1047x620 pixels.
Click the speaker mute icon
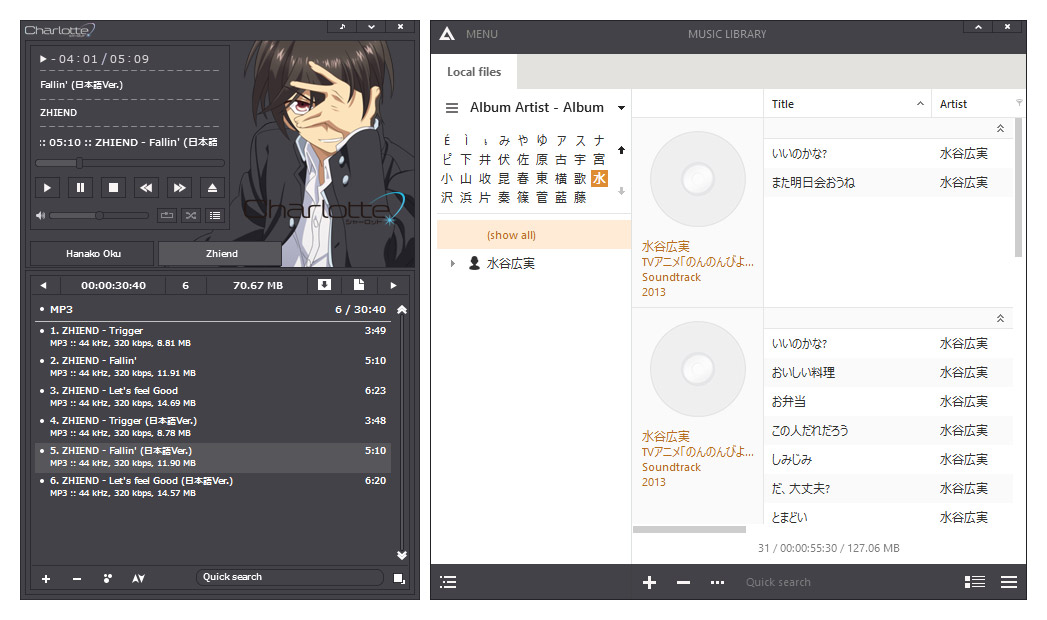click(x=41, y=216)
